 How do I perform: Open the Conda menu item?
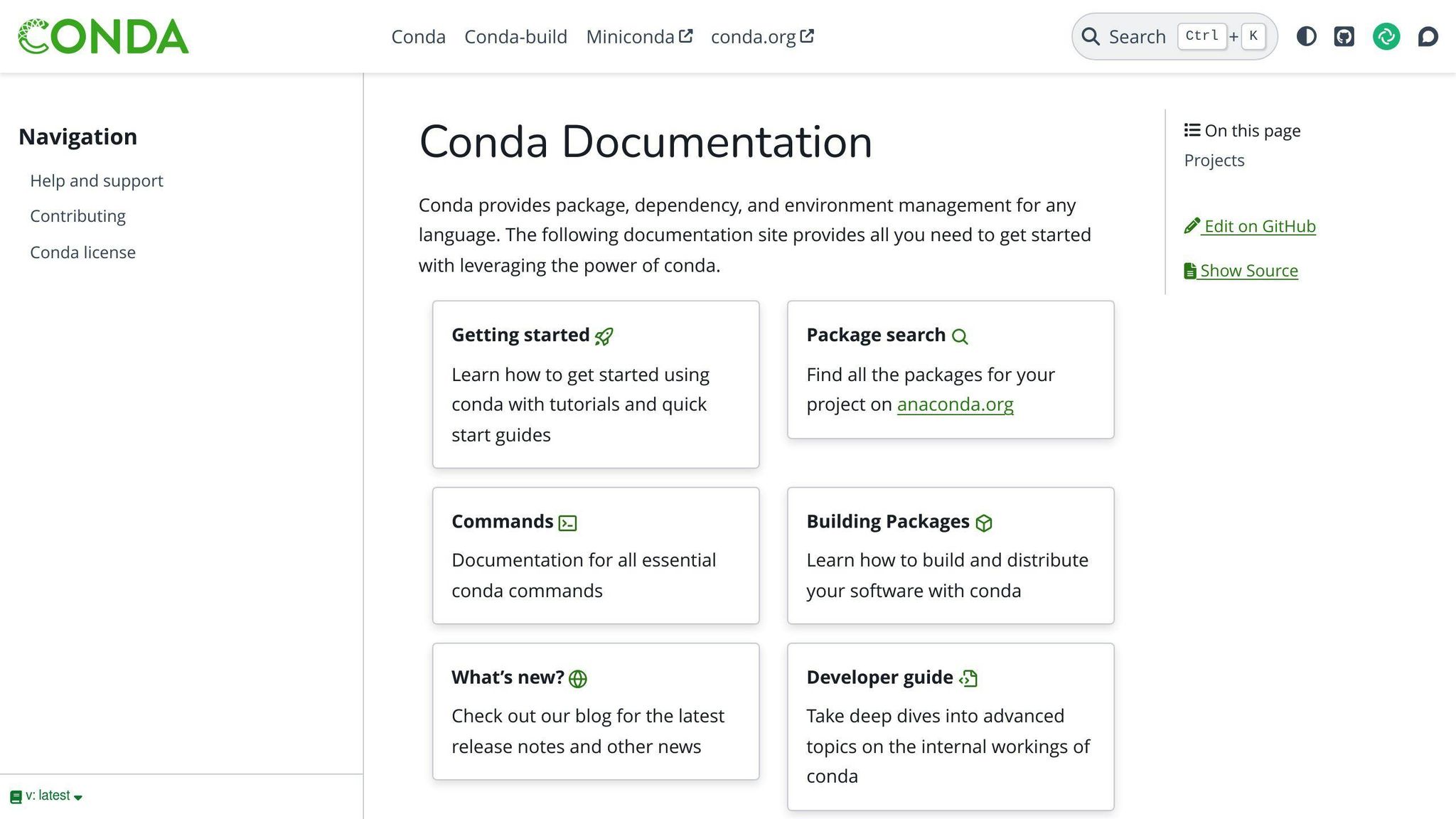click(x=418, y=36)
